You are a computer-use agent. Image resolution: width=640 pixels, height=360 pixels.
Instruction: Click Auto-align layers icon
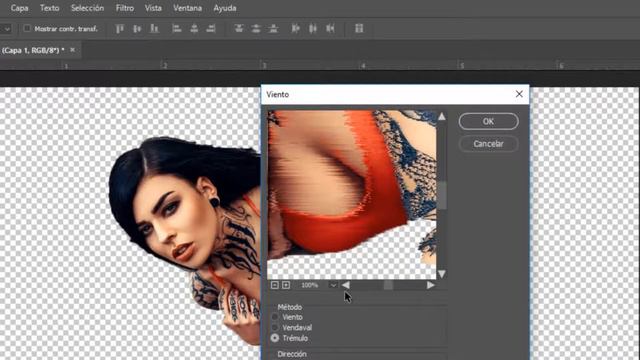[359, 29]
